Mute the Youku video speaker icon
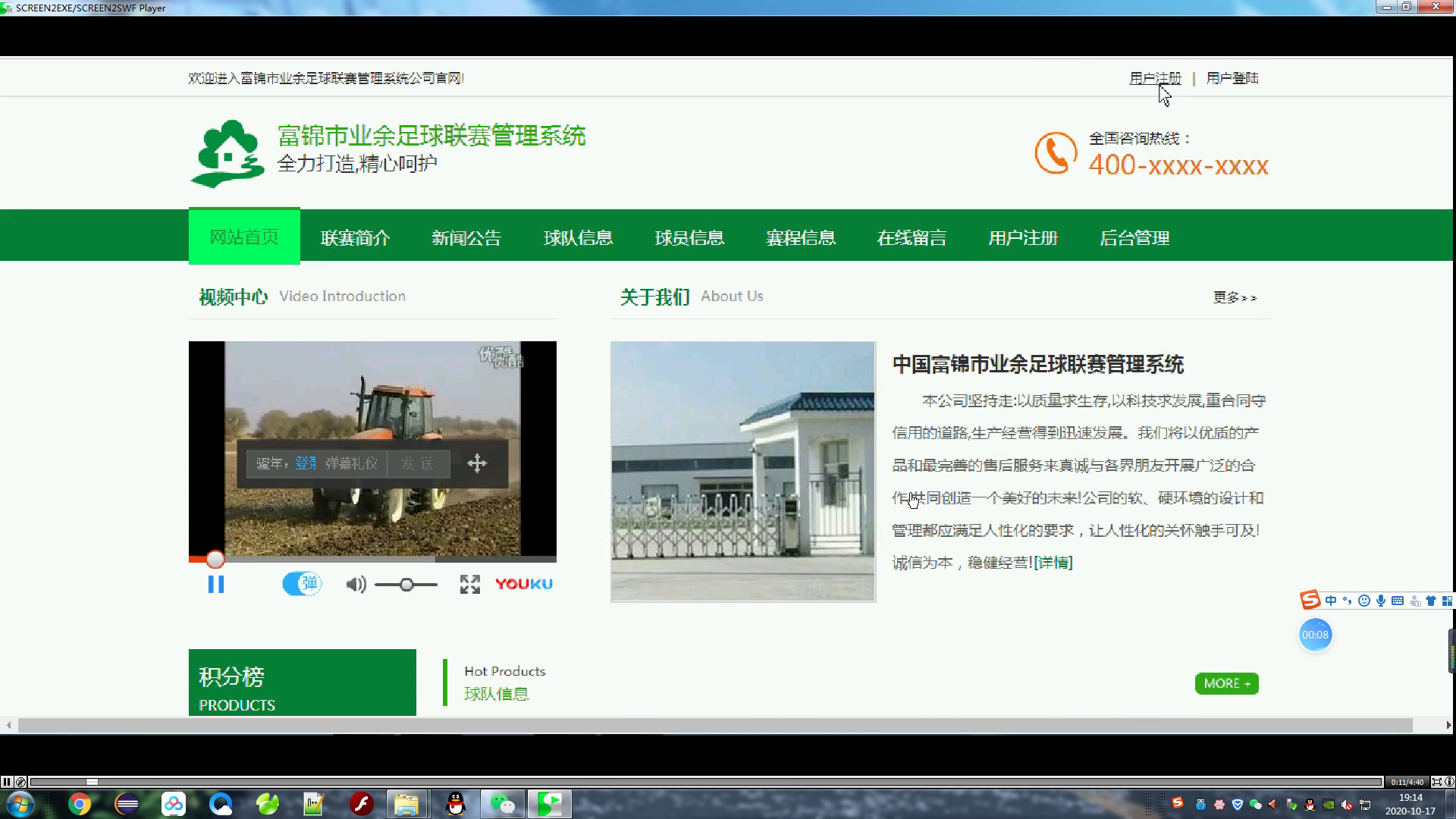 click(356, 585)
